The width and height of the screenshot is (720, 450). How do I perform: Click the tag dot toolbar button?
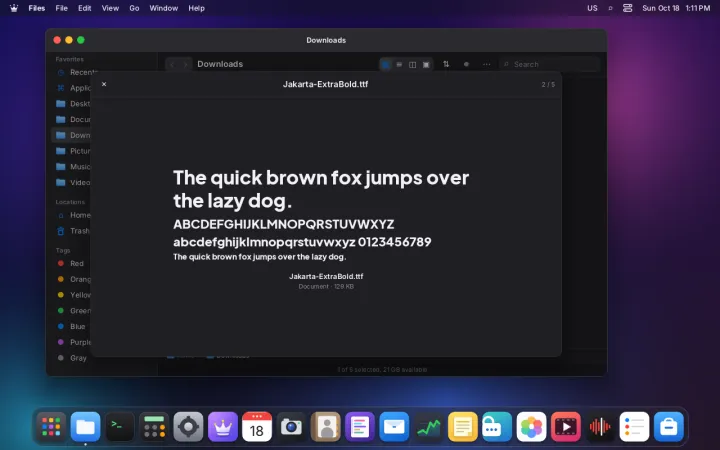pos(466,64)
